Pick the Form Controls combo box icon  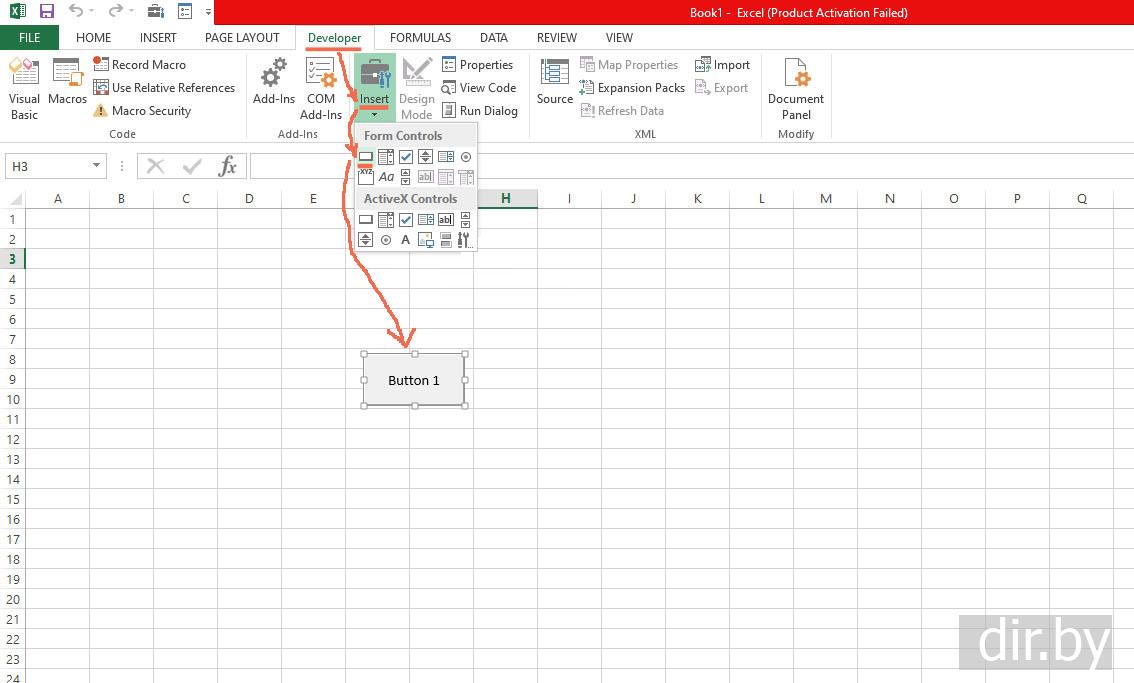pyautogui.click(x=386, y=157)
